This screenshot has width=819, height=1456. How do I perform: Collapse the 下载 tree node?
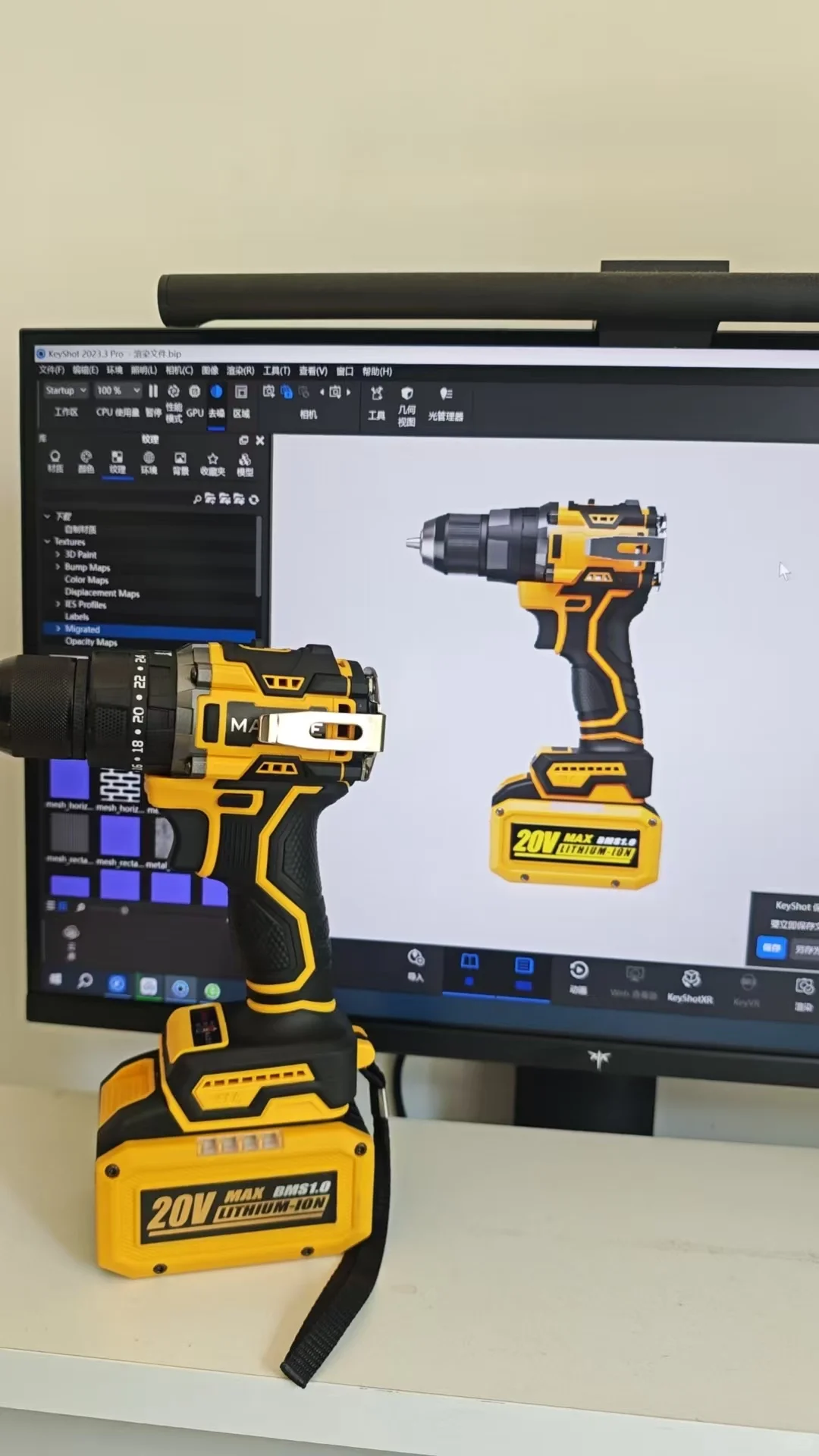coord(48,516)
